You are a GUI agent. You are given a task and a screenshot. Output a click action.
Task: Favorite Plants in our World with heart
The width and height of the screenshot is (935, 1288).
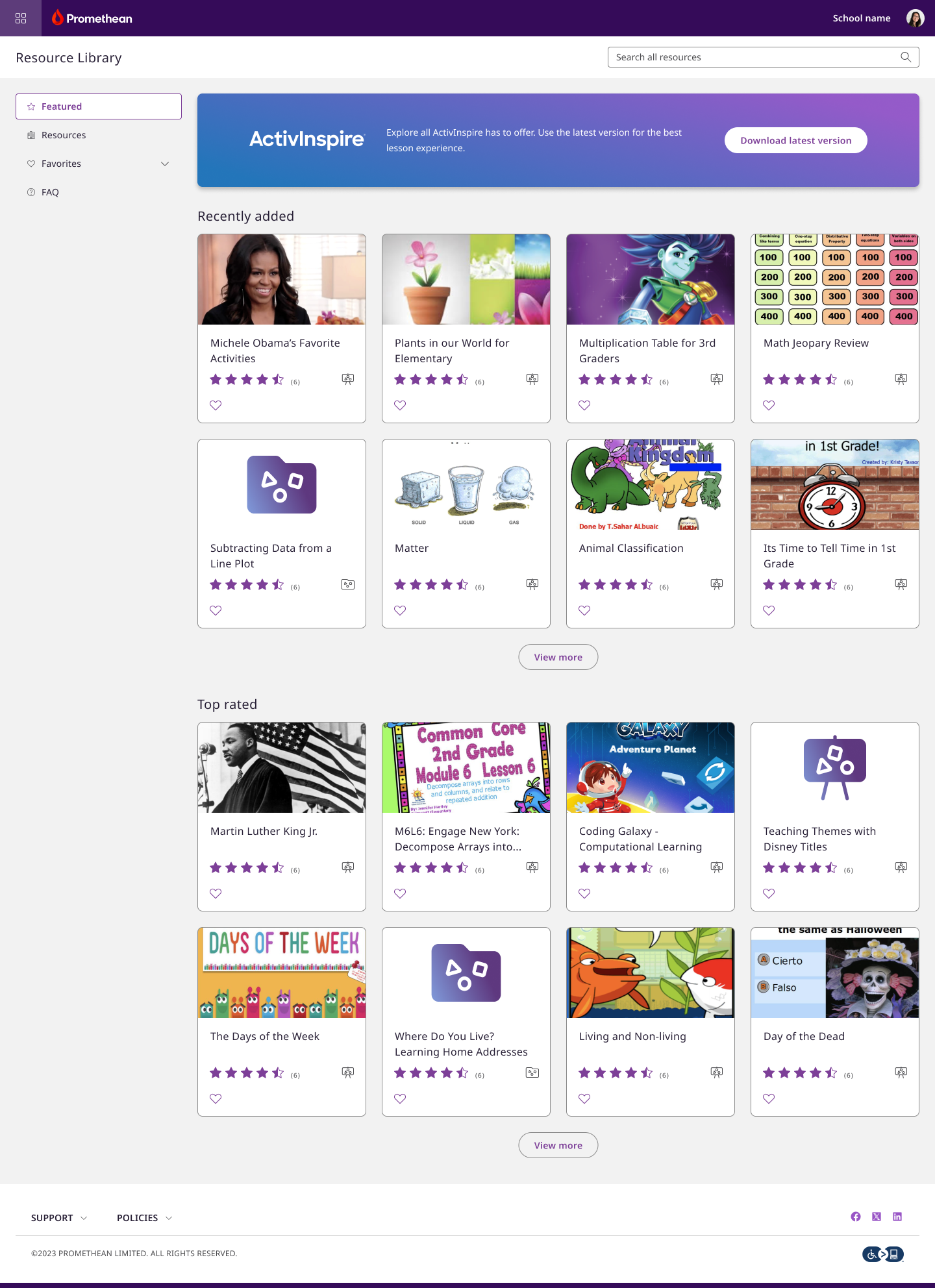pyautogui.click(x=400, y=405)
